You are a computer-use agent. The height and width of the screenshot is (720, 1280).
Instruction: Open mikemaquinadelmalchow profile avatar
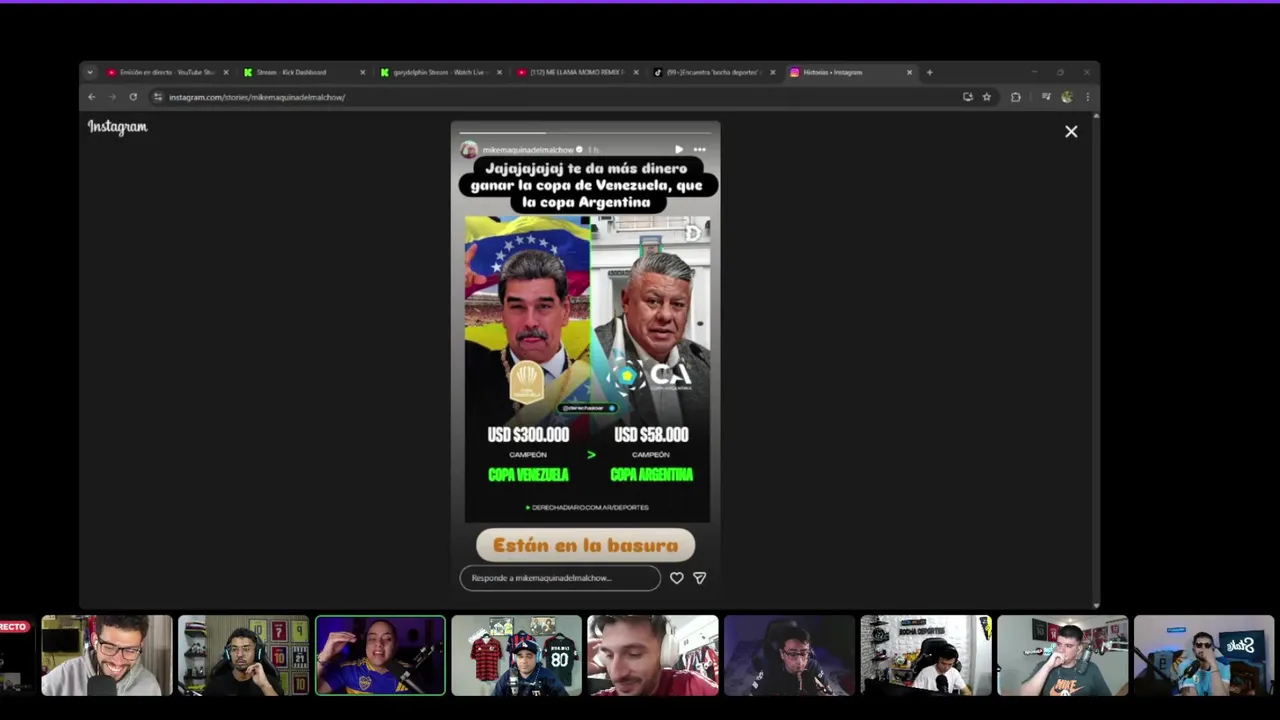[x=468, y=149]
